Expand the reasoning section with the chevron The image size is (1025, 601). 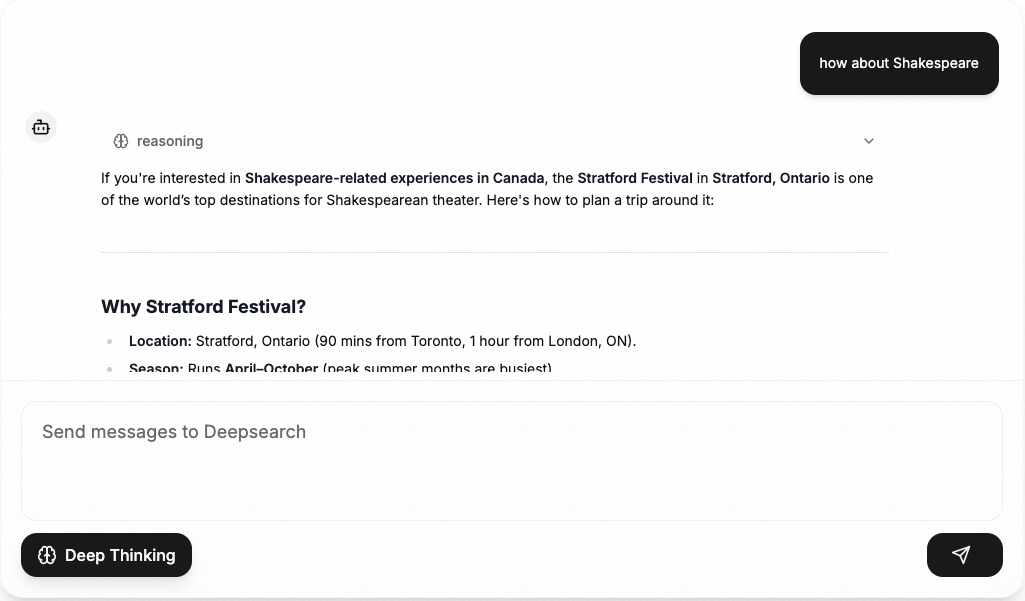(x=869, y=141)
